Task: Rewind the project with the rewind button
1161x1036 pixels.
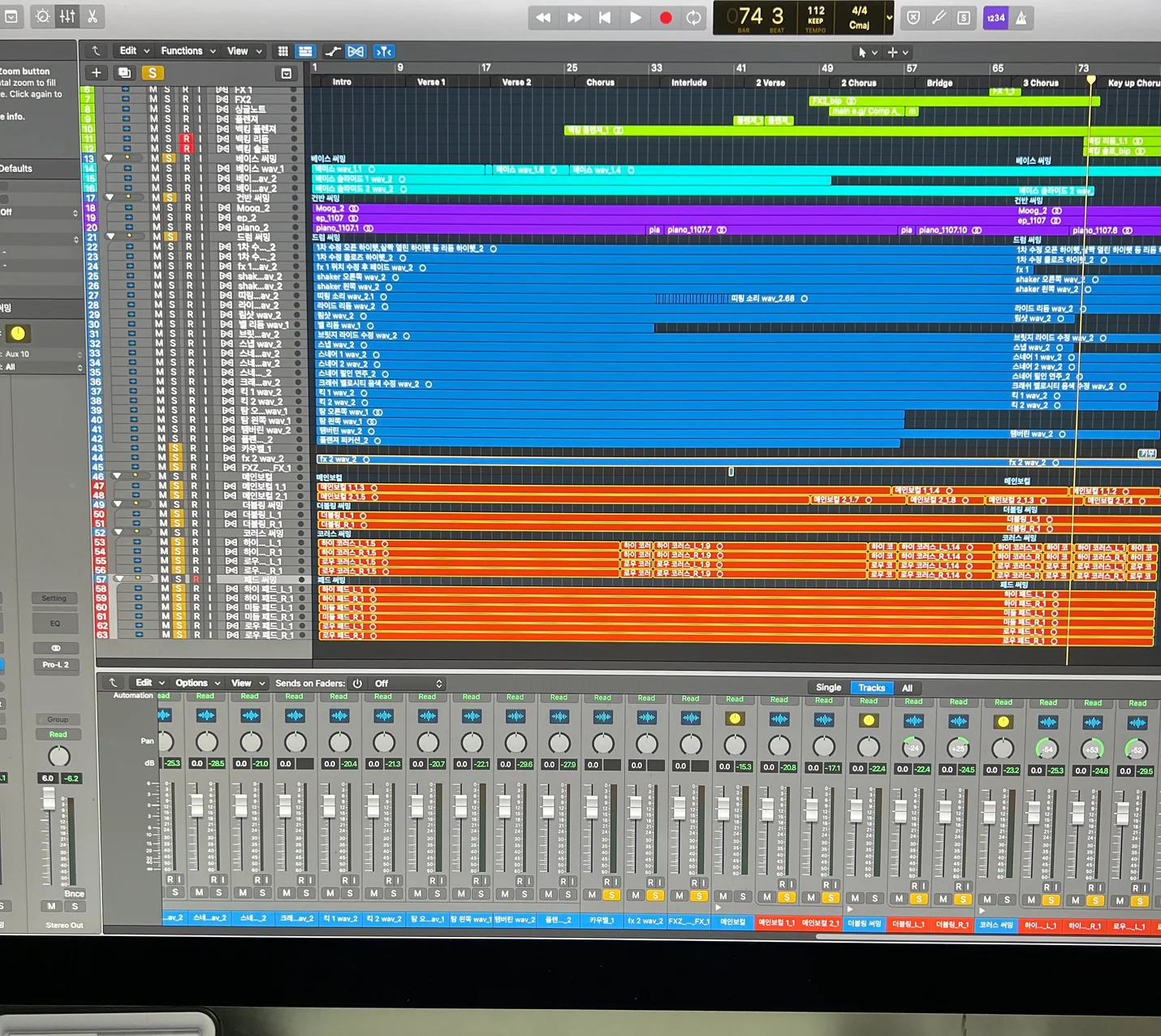Action: point(543,18)
